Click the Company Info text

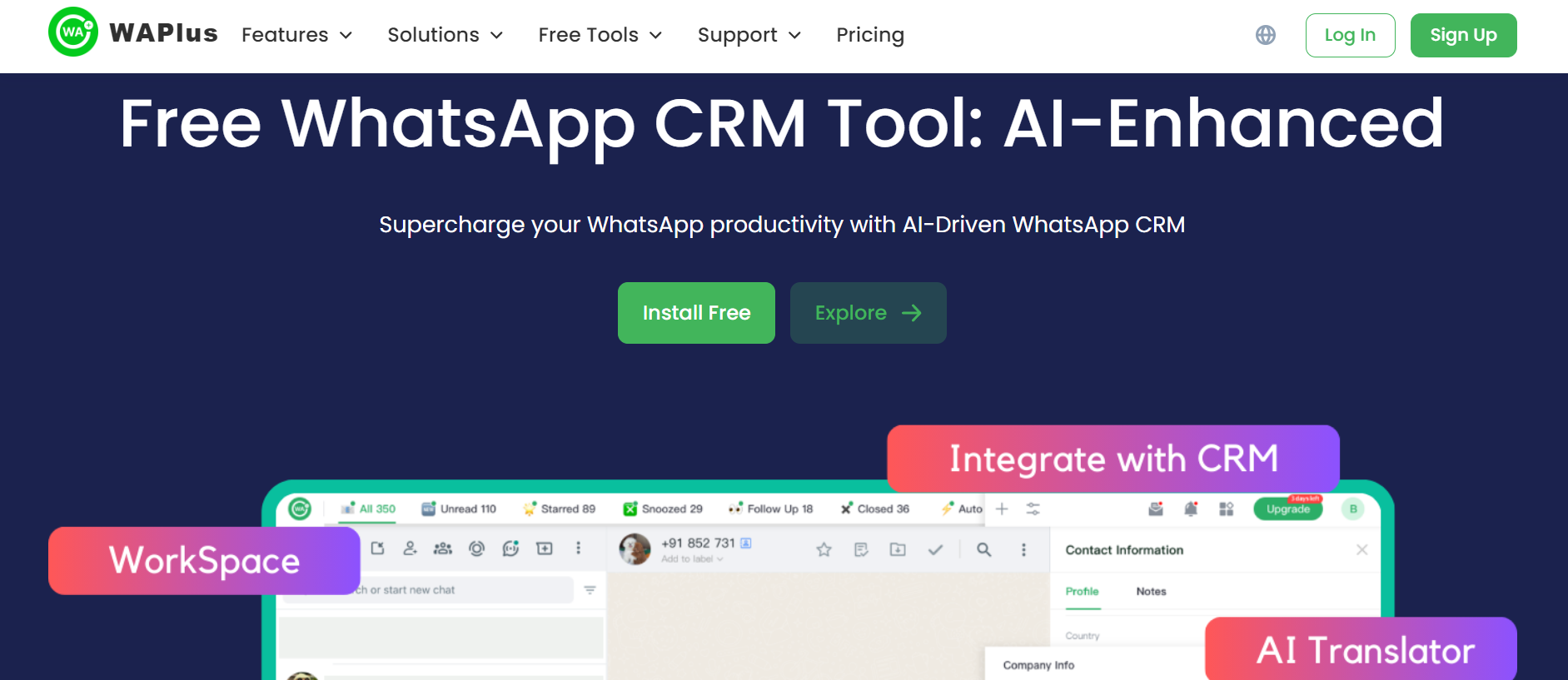1038,665
